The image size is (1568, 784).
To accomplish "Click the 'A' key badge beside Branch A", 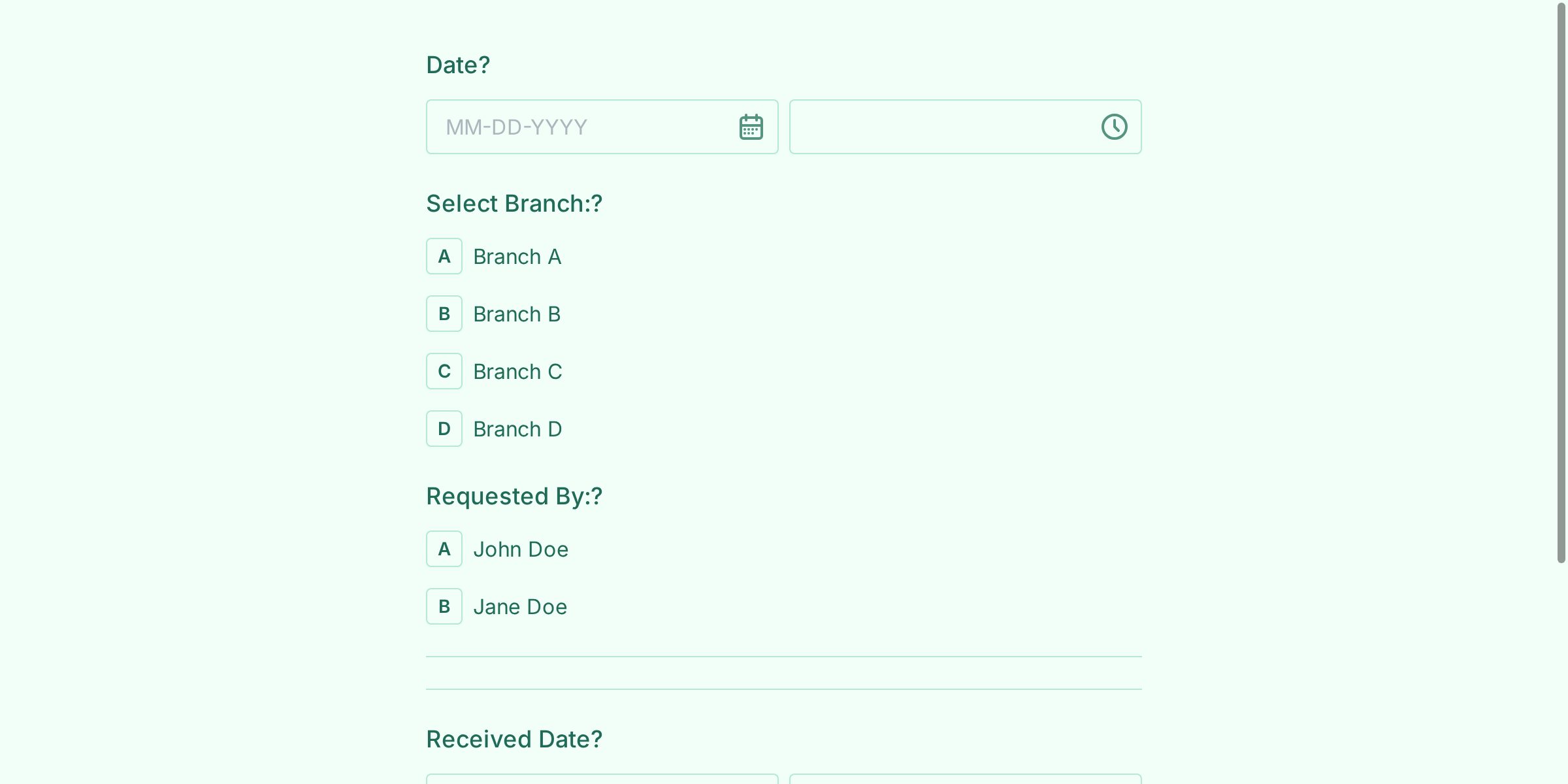I will 444,256.
